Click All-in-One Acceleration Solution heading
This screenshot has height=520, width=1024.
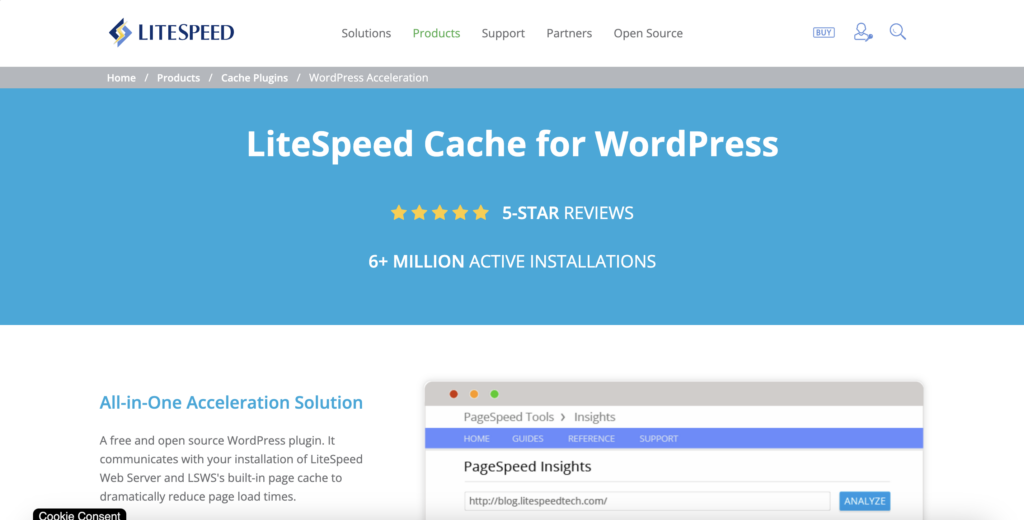click(231, 402)
